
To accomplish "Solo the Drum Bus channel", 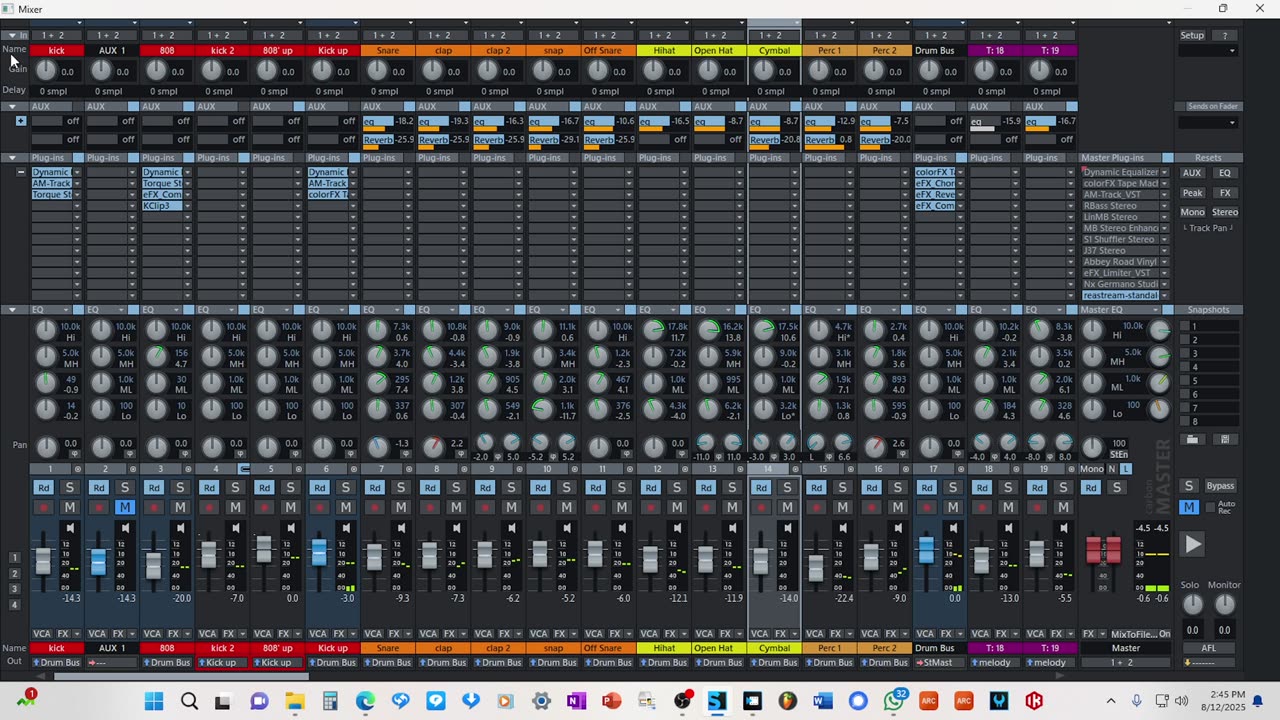I will (953, 487).
